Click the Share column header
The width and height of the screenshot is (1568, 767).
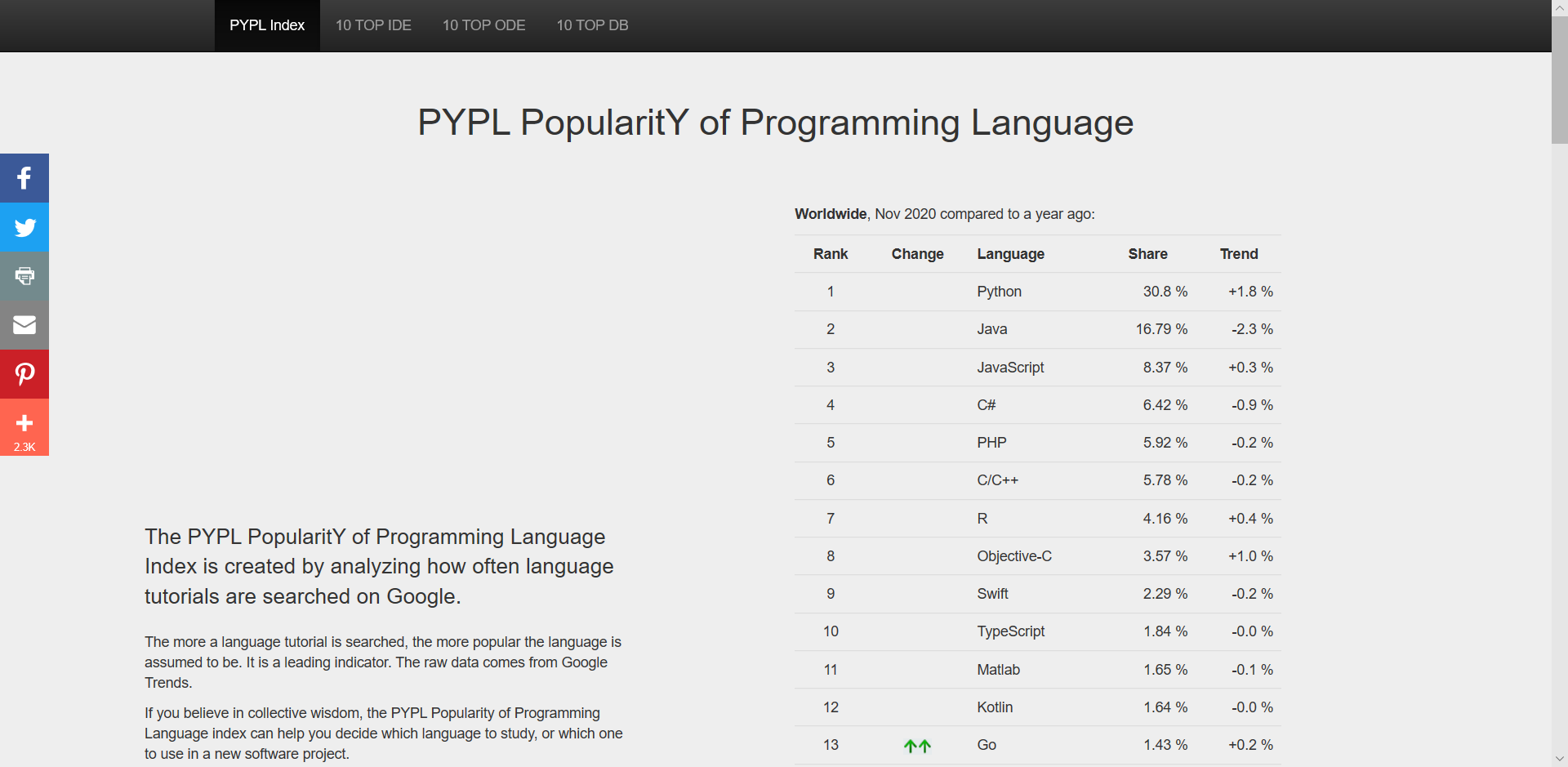click(x=1147, y=254)
